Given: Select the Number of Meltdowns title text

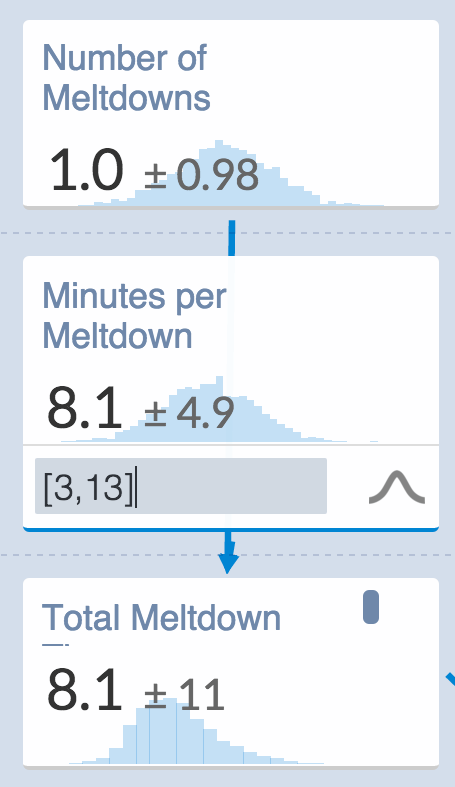Looking at the screenshot, I should [126, 77].
